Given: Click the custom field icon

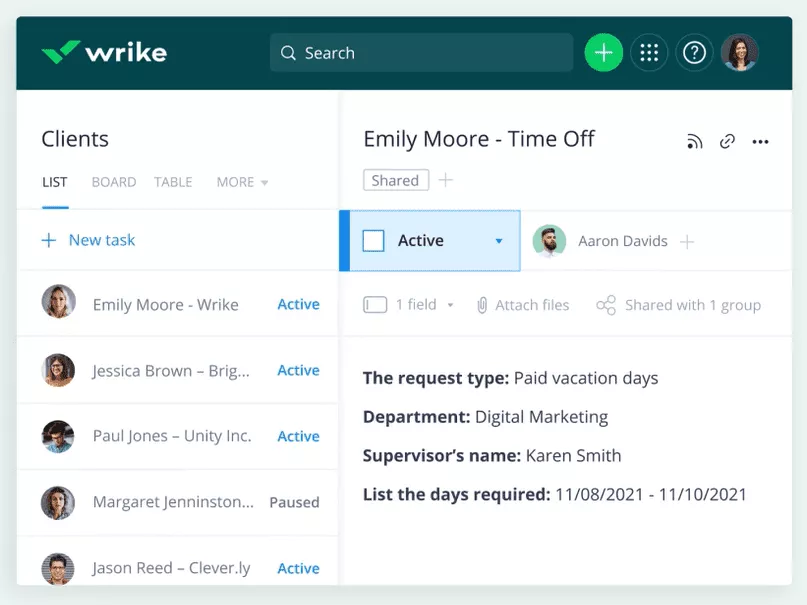Looking at the screenshot, I should pos(375,305).
